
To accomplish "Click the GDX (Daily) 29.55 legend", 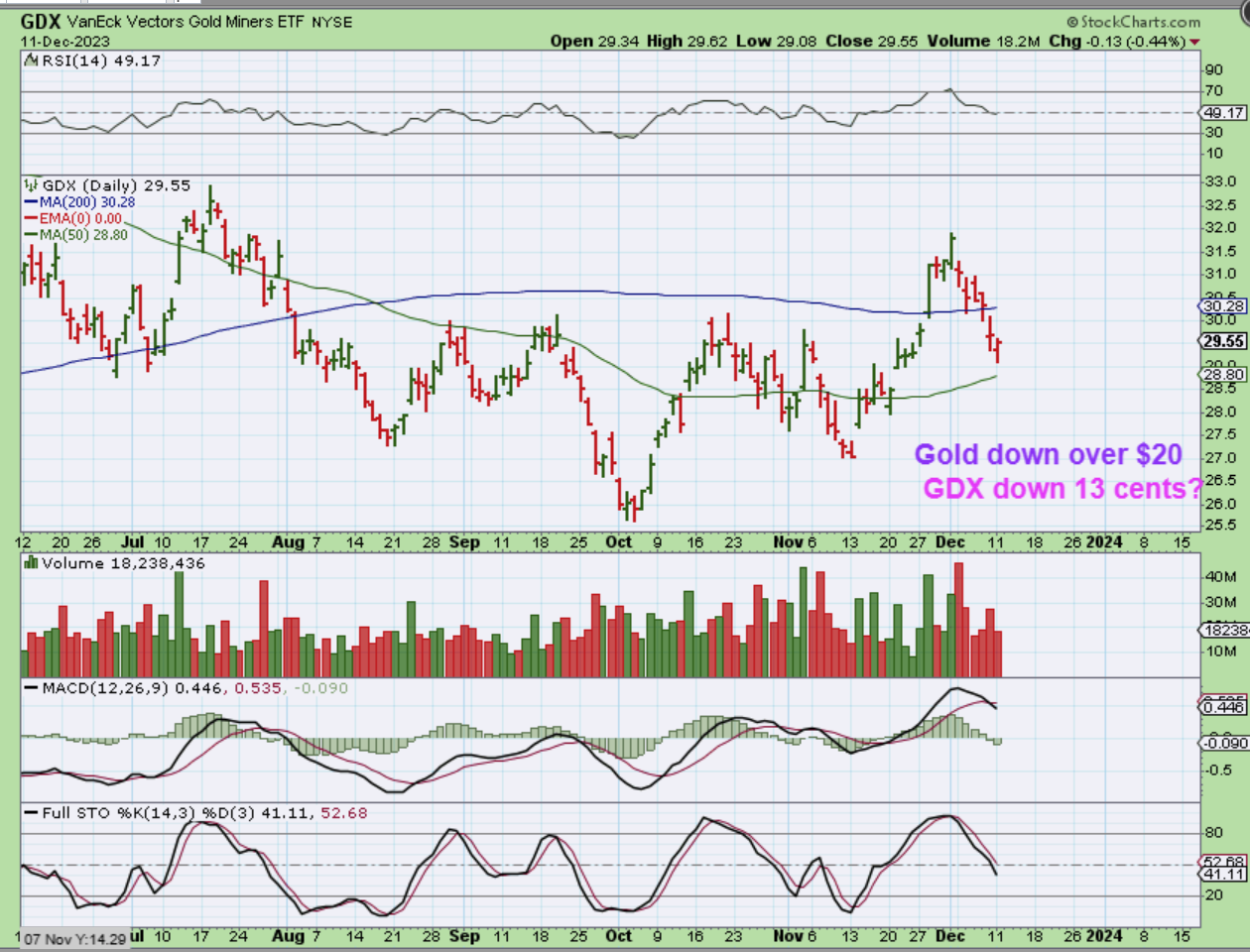I will click(x=107, y=185).
